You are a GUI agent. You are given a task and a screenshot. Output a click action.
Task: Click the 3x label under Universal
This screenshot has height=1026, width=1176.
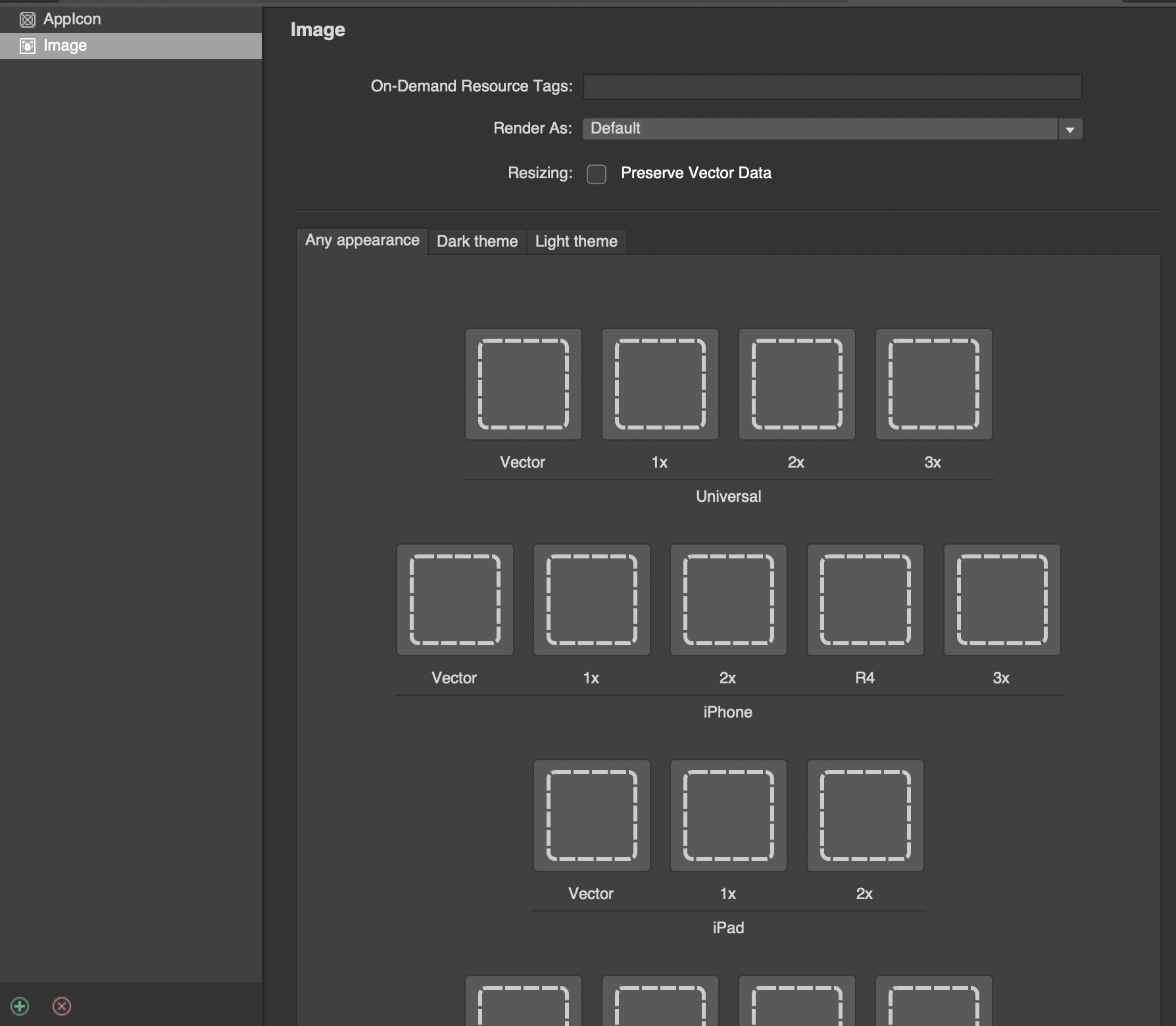933,462
